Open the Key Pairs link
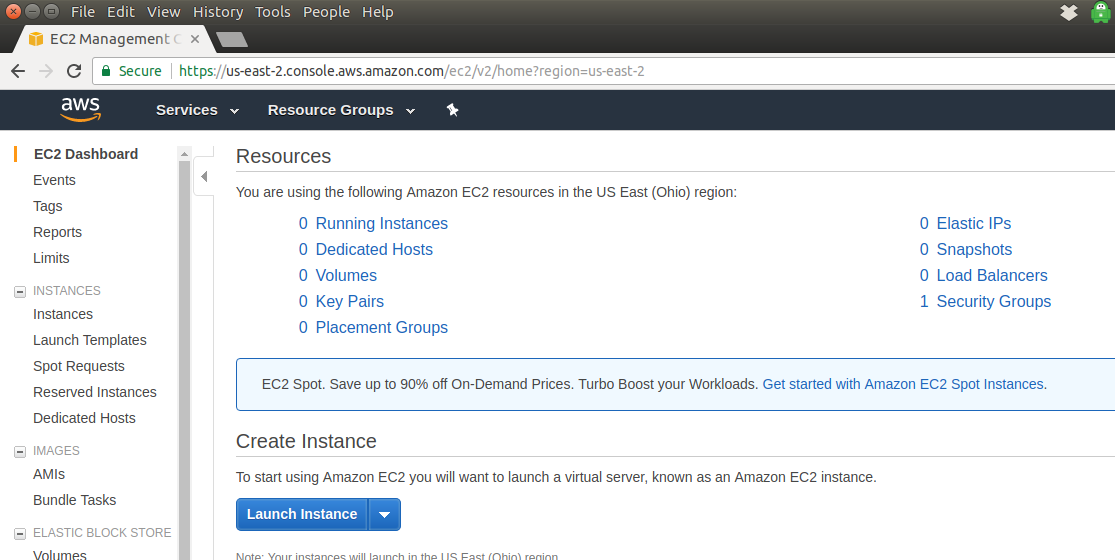This screenshot has width=1115, height=560. pyautogui.click(x=349, y=301)
